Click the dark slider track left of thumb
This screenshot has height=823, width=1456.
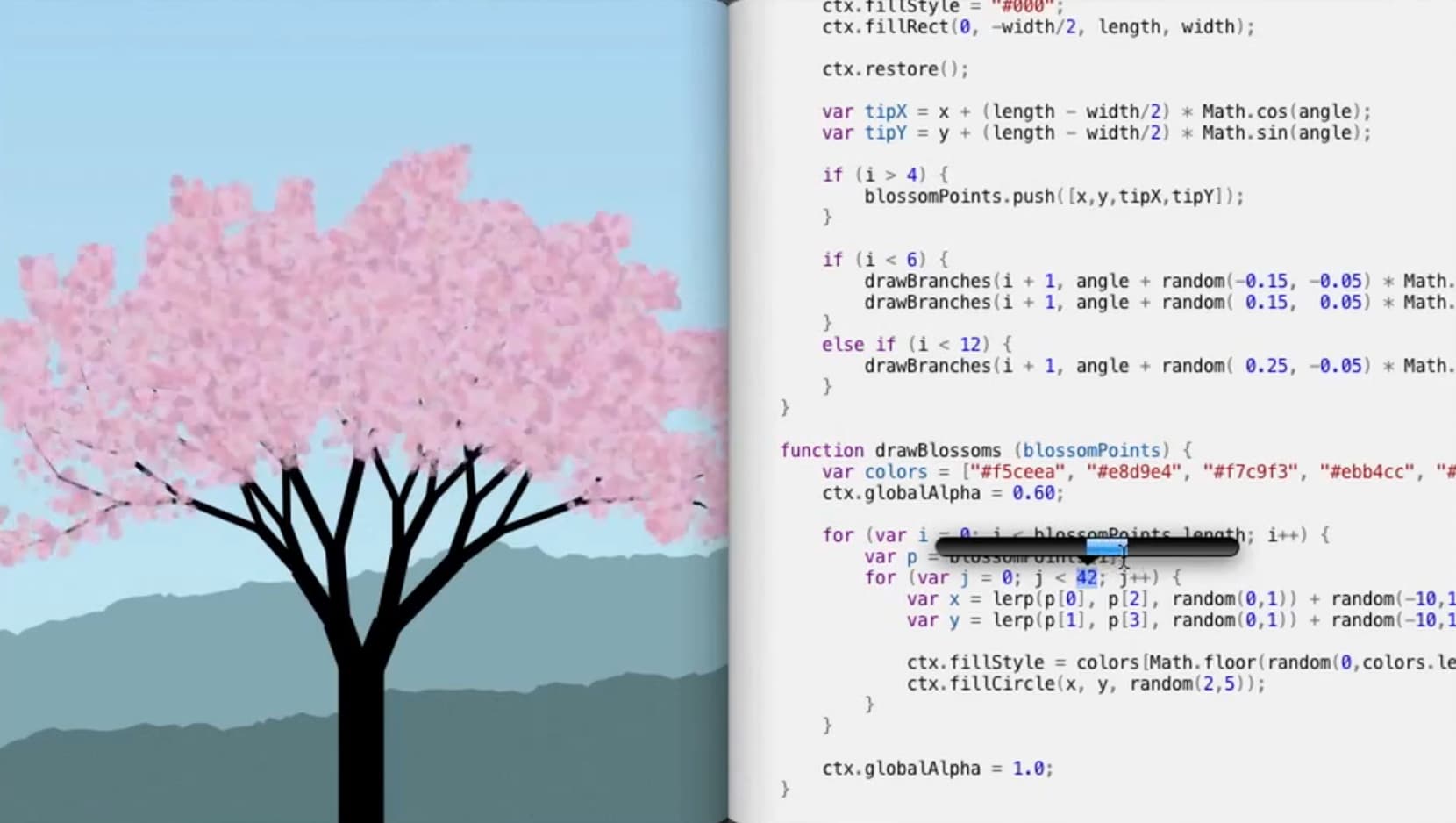(x=1009, y=548)
